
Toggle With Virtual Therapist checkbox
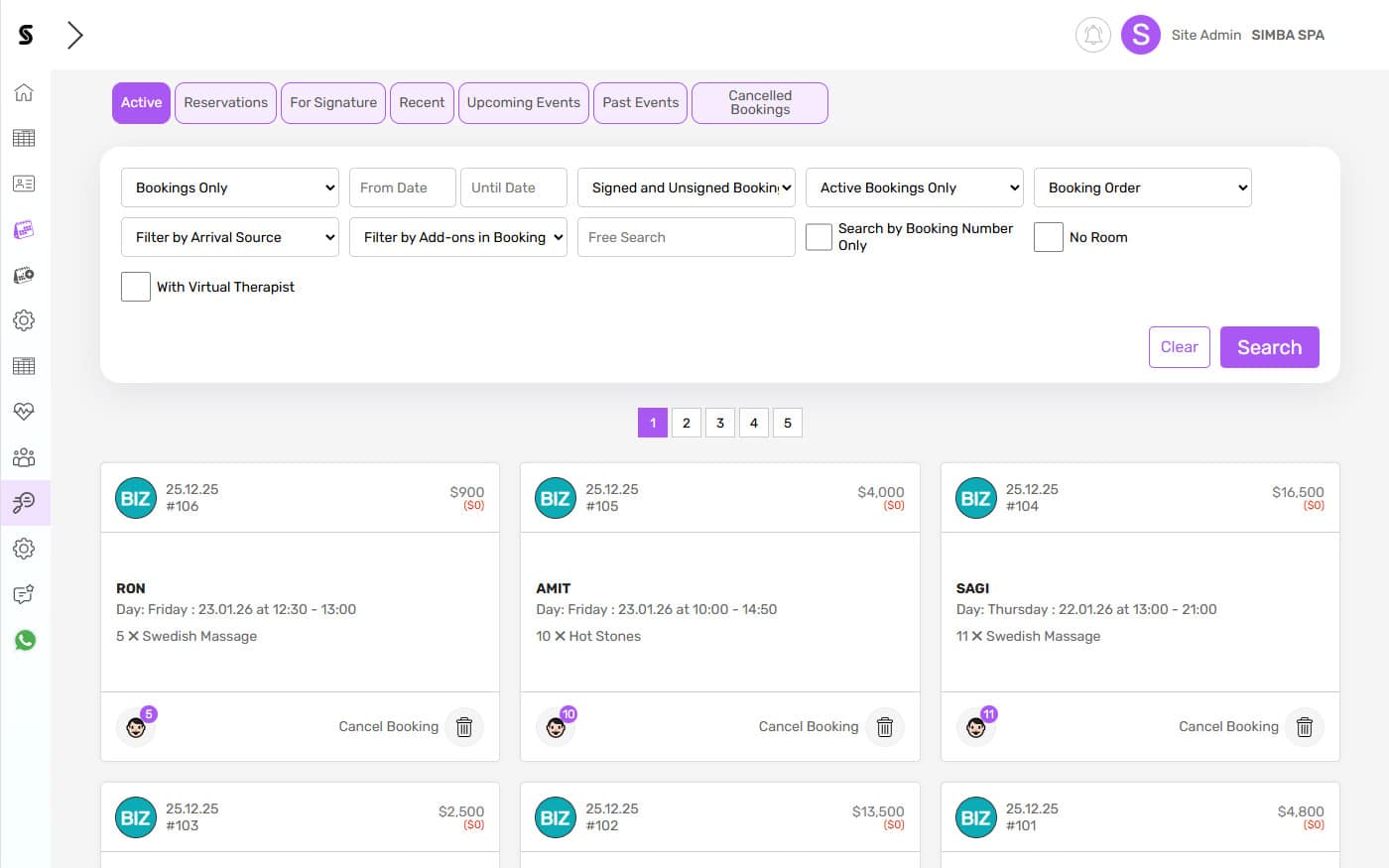tap(136, 287)
